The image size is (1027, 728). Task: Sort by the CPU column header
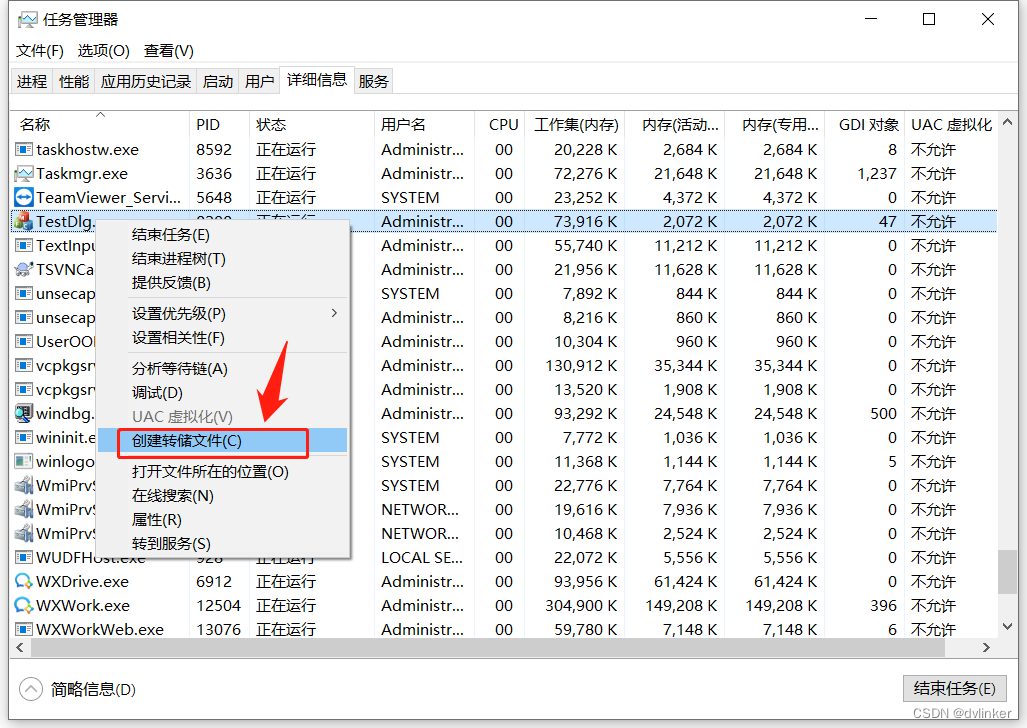click(498, 125)
